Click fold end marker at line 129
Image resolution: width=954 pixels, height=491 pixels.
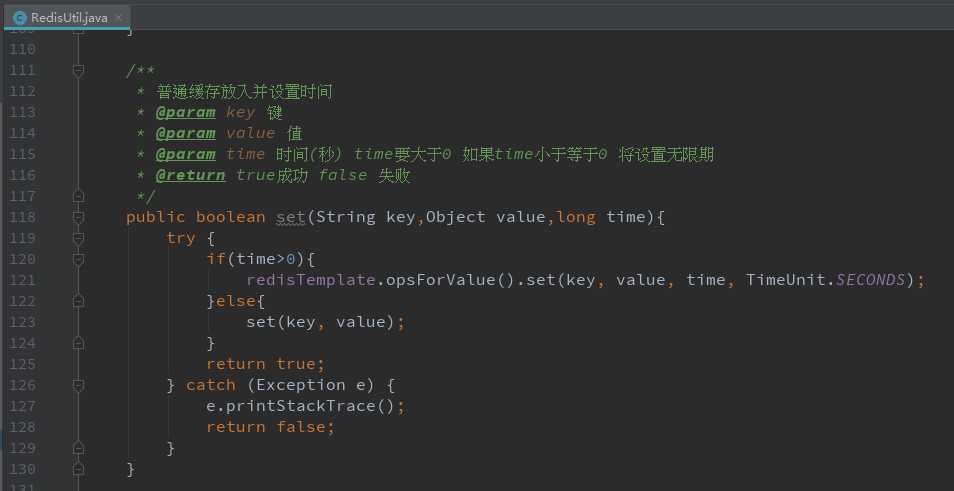tap(78, 448)
